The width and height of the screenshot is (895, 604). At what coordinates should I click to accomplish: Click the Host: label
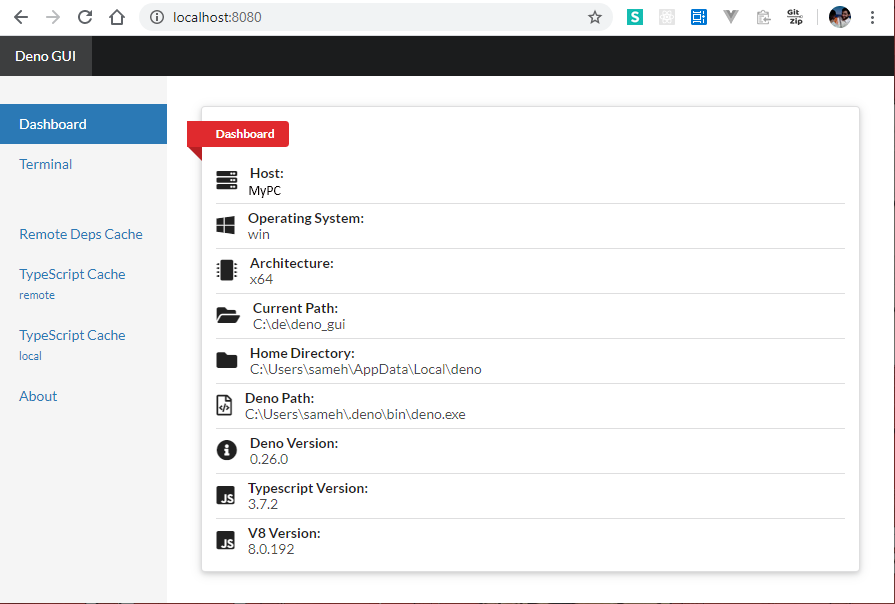coord(267,173)
